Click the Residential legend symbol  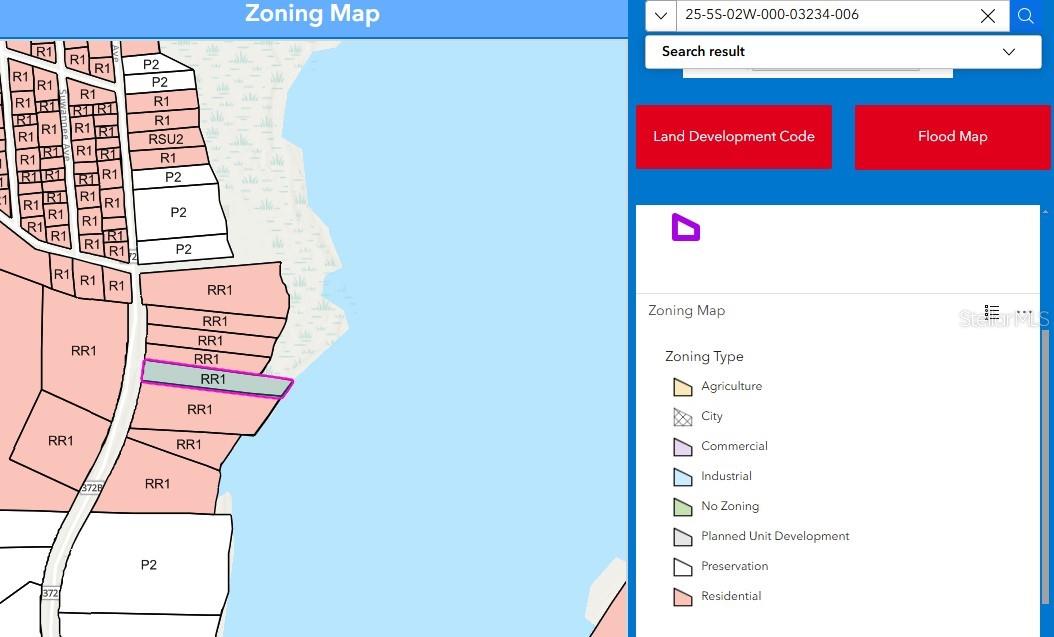(x=683, y=597)
